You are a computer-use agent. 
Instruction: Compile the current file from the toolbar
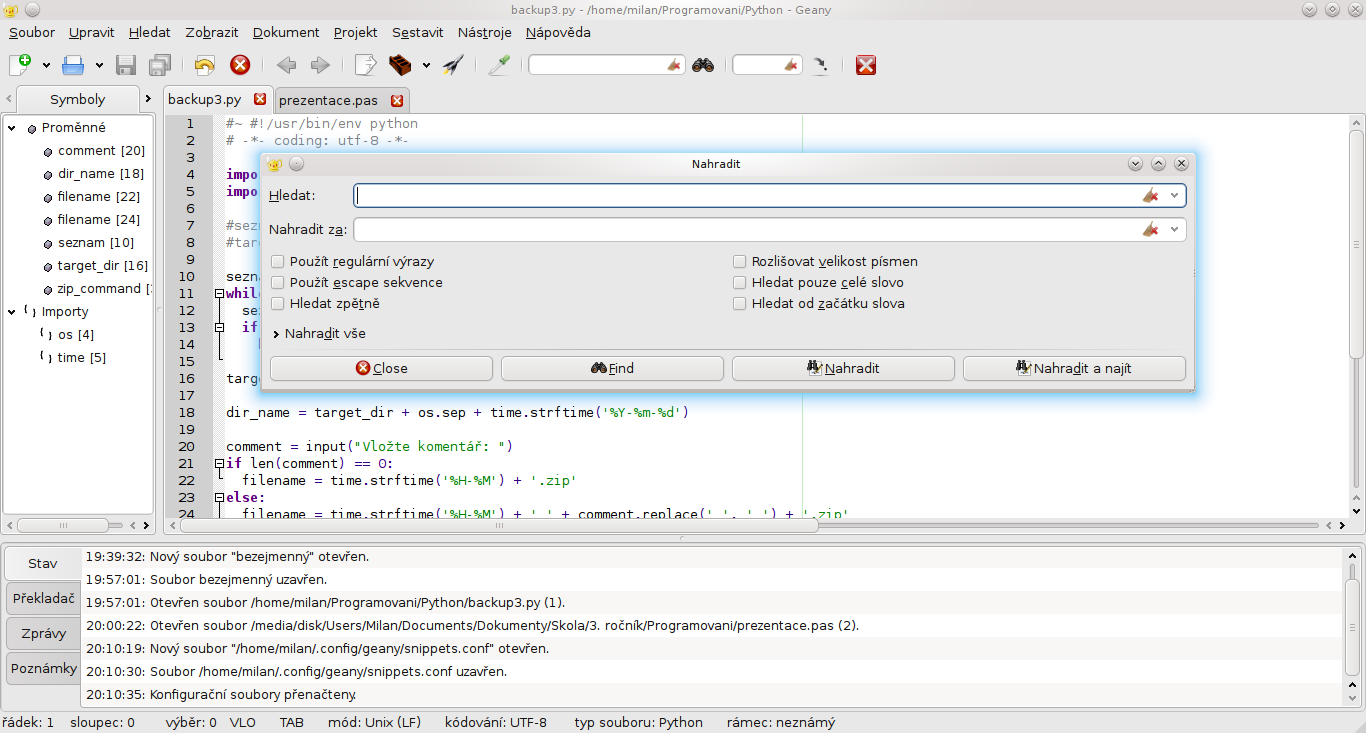click(x=366, y=65)
